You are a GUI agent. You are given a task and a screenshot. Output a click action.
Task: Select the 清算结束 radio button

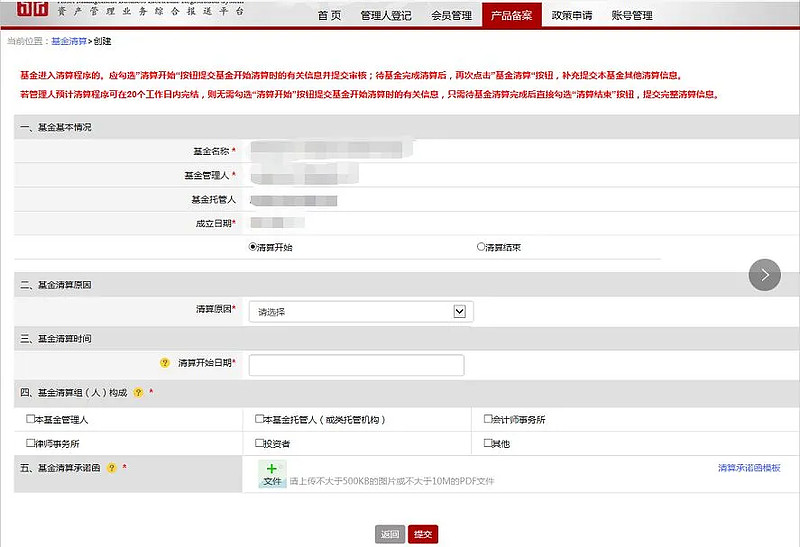pos(481,247)
